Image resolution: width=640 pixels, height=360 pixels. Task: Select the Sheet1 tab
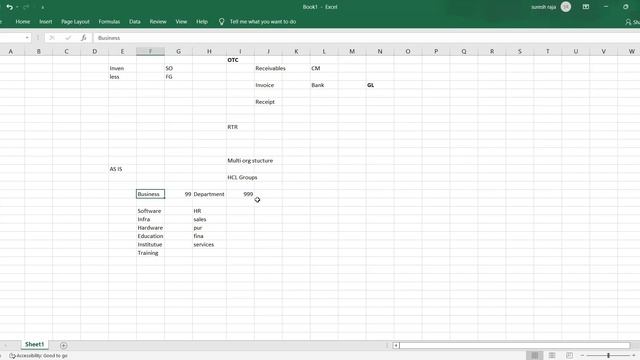point(34,344)
